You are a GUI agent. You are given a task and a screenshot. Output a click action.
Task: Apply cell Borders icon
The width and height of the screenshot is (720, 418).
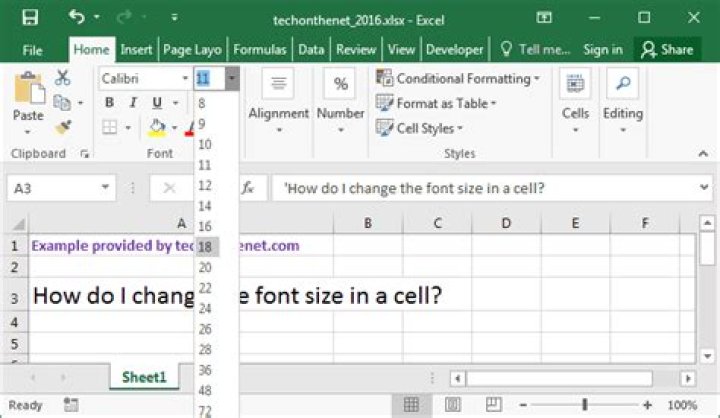click(x=109, y=127)
